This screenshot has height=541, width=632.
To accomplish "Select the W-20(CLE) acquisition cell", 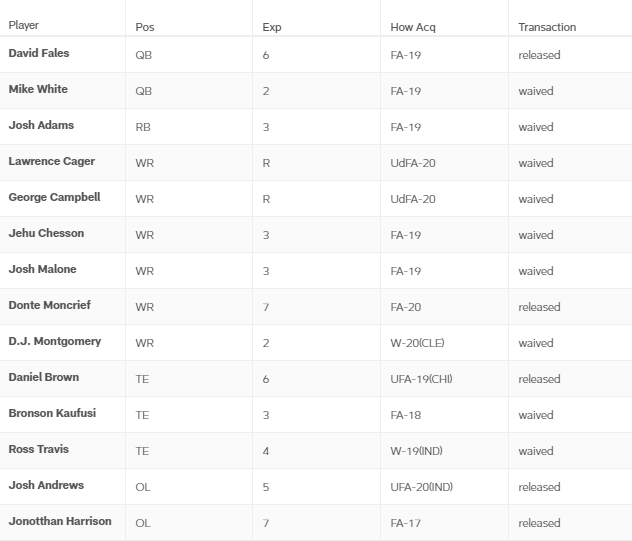I will pyautogui.click(x=417, y=343).
